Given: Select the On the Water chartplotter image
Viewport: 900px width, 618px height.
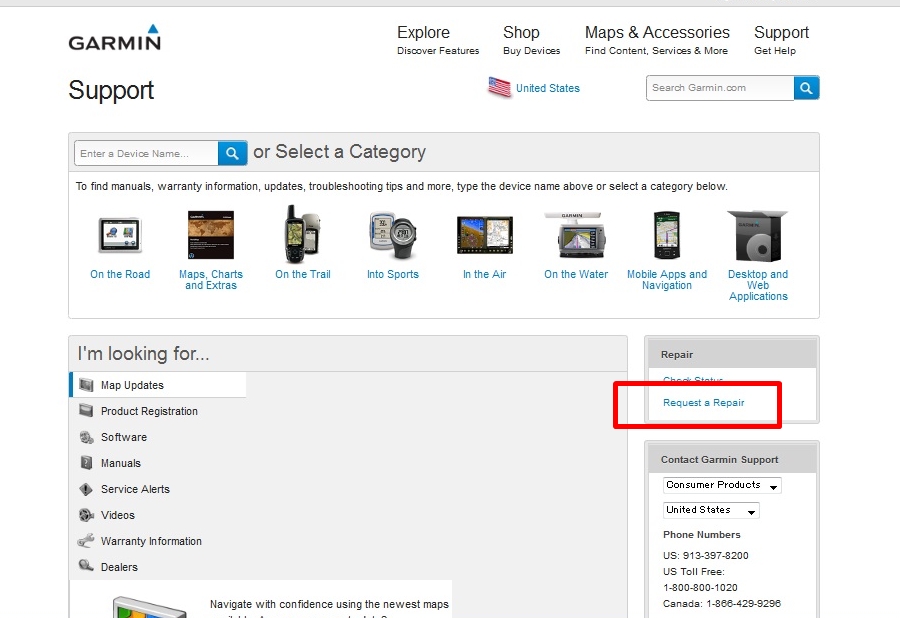Looking at the screenshot, I should click(x=576, y=235).
